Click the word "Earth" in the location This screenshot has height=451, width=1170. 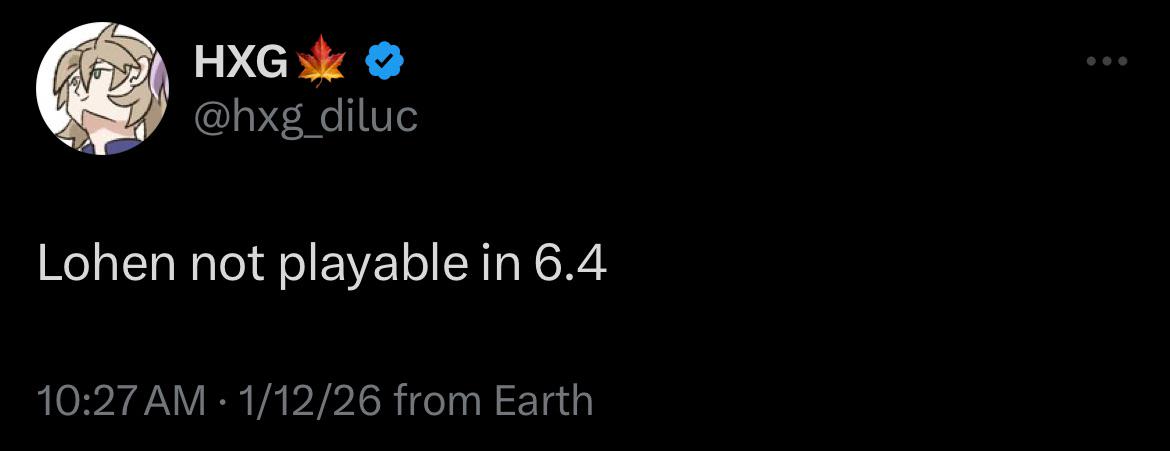point(544,401)
